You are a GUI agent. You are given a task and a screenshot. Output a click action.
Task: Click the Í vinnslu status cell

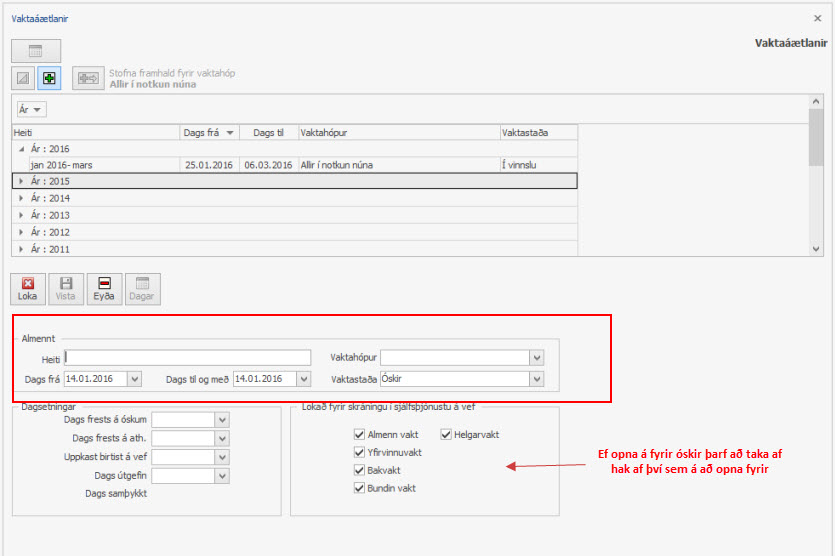(539, 165)
